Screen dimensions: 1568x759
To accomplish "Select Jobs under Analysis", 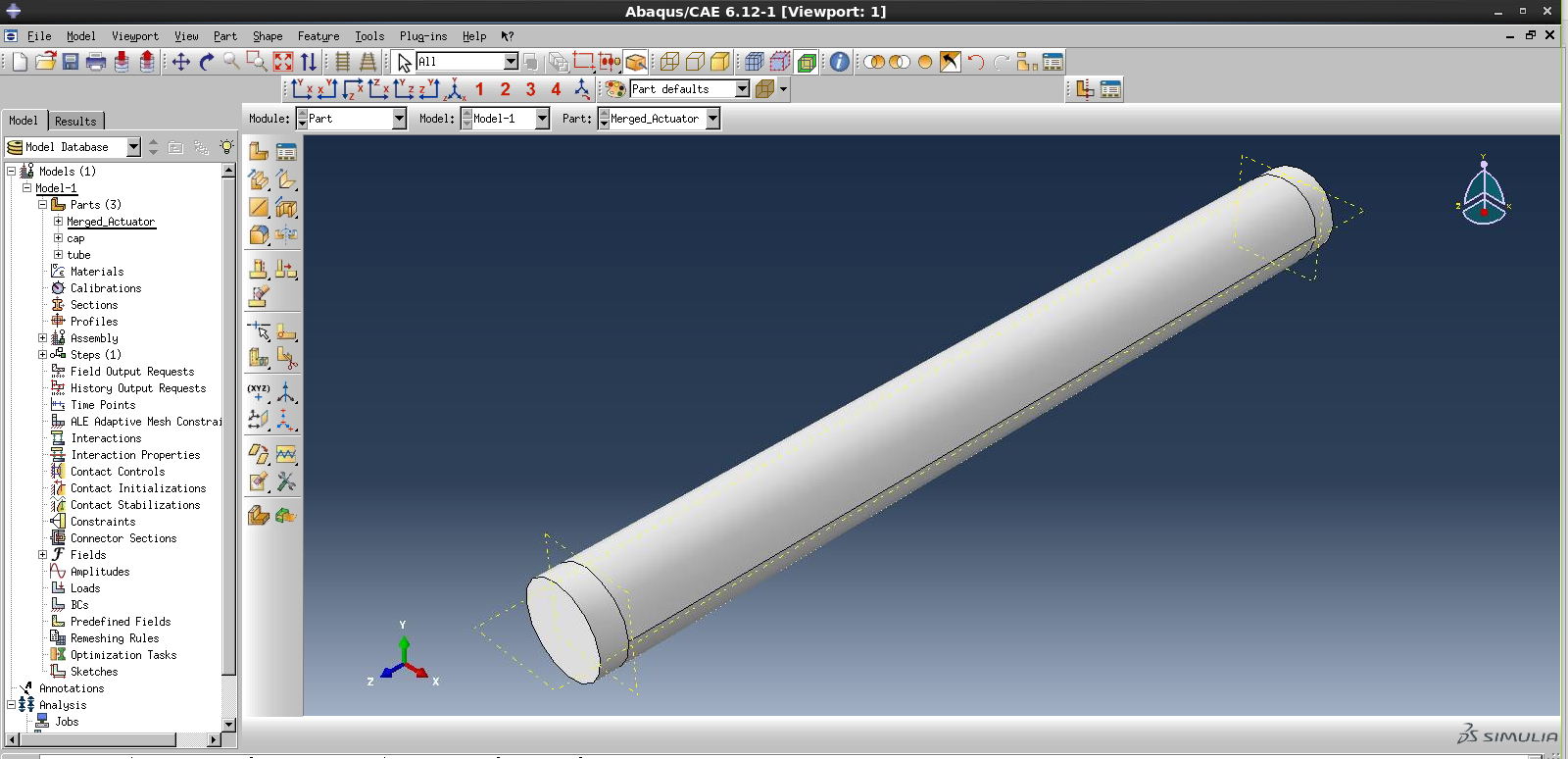I will coord(67,722).
